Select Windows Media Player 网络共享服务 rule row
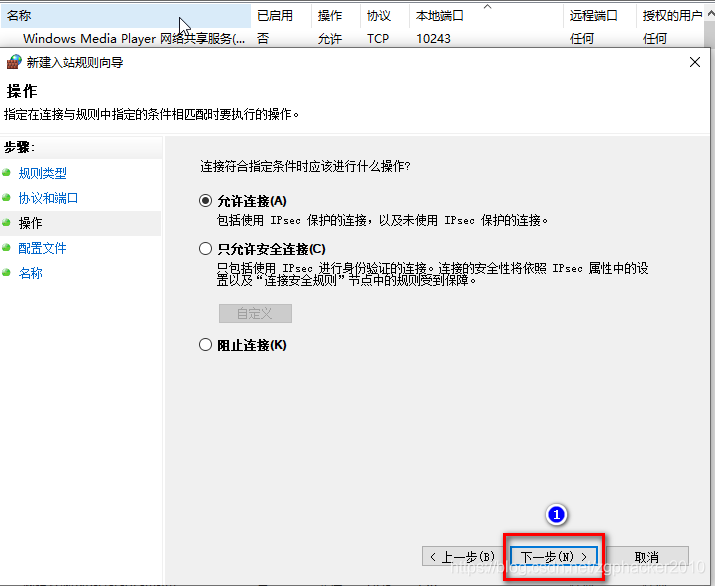This screenshot has width=715, height=586. [353, 38]
